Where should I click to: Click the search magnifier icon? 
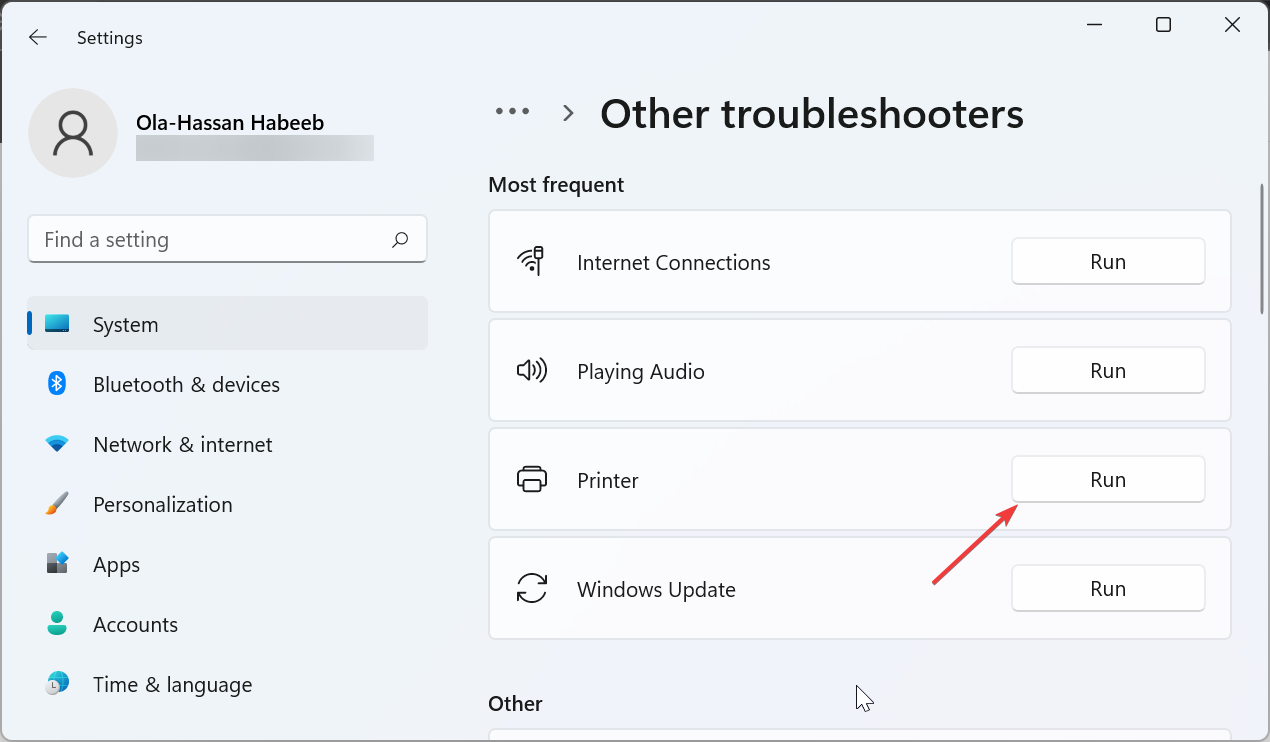click(400, 239)
